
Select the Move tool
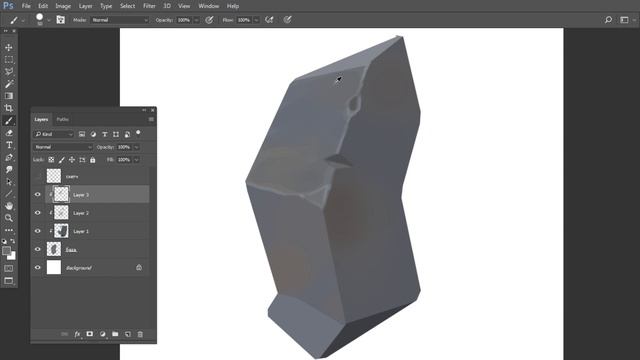click(x=9, y=47)
